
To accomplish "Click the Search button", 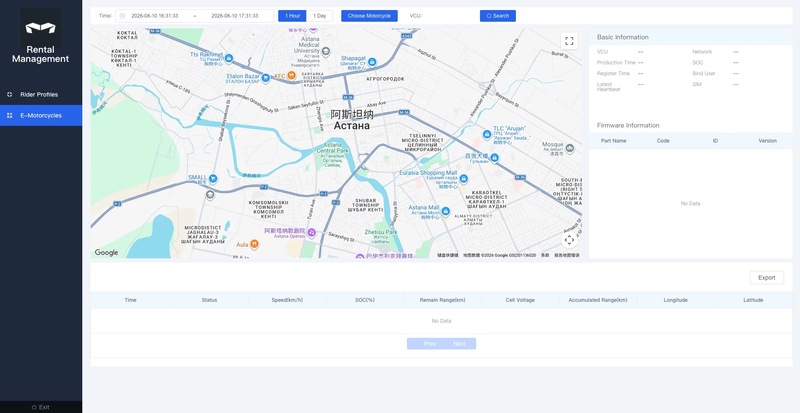I will point(498,16).
